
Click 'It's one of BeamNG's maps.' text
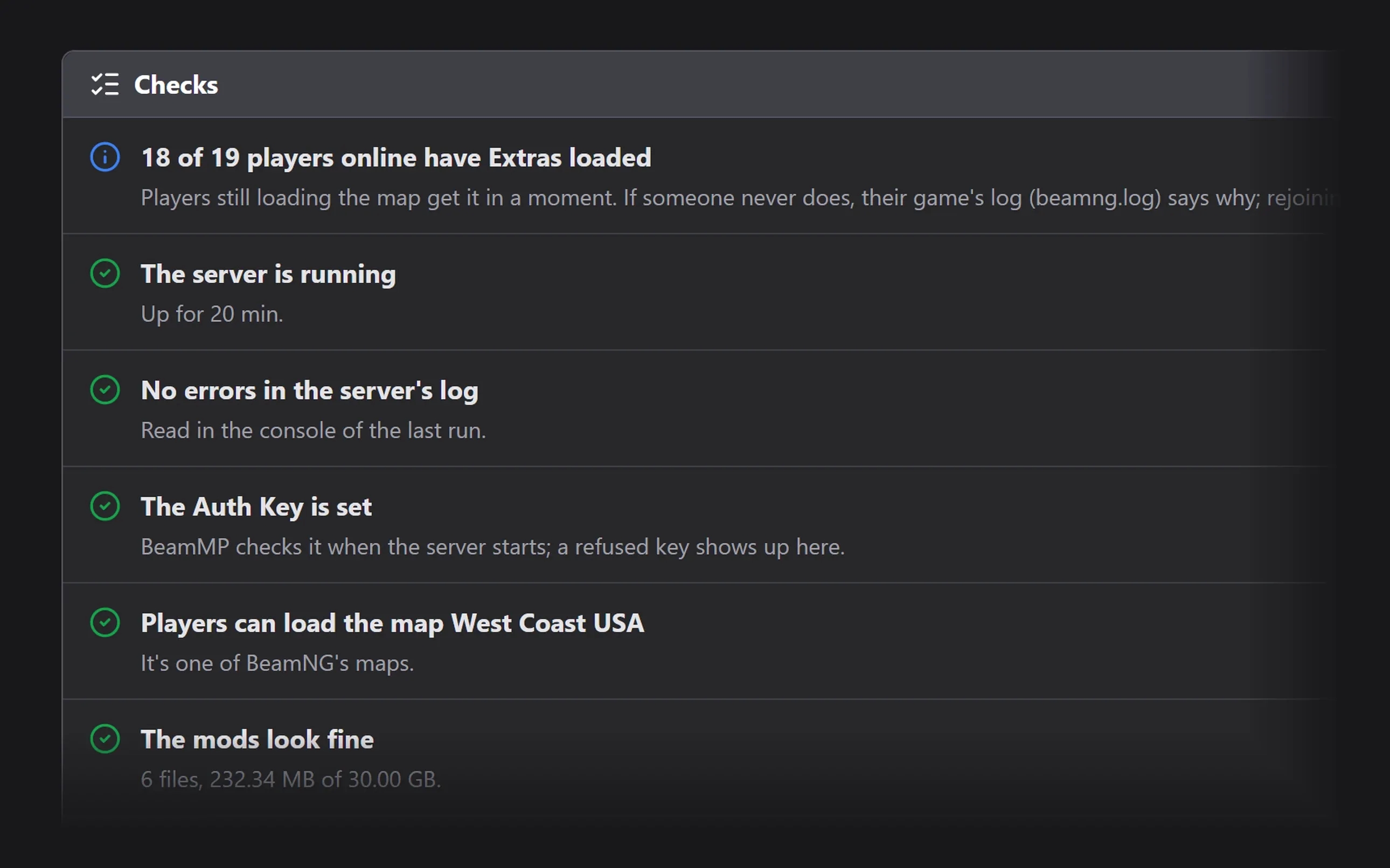[x=277, y=664]
